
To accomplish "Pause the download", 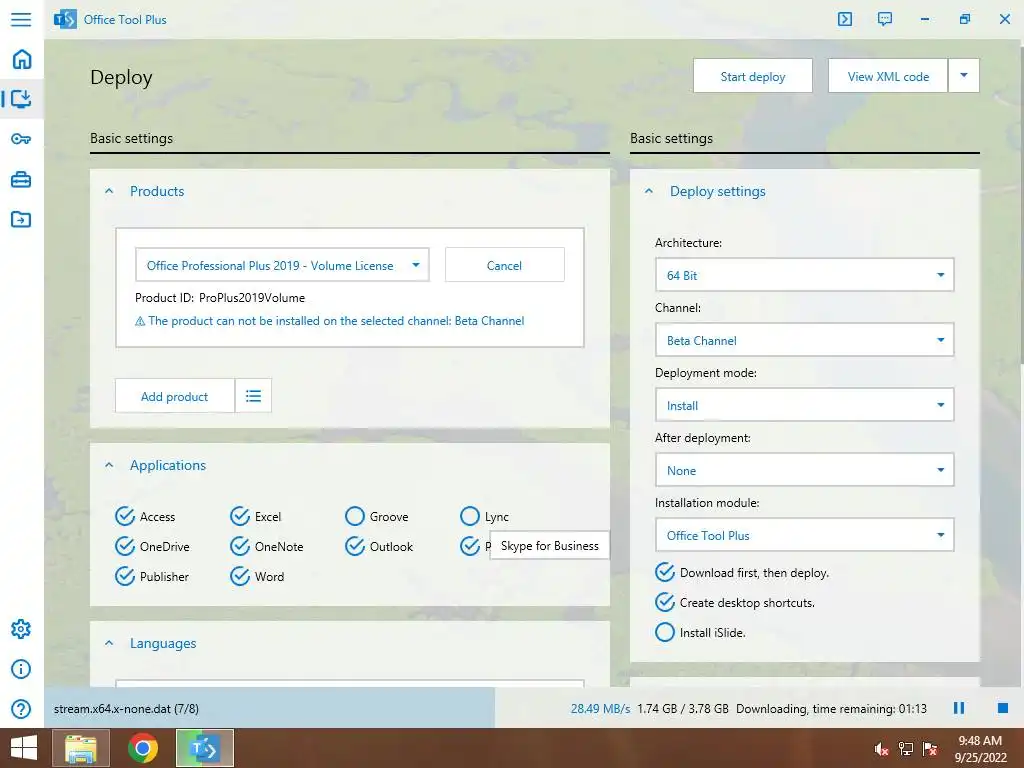I will (959, 708).
